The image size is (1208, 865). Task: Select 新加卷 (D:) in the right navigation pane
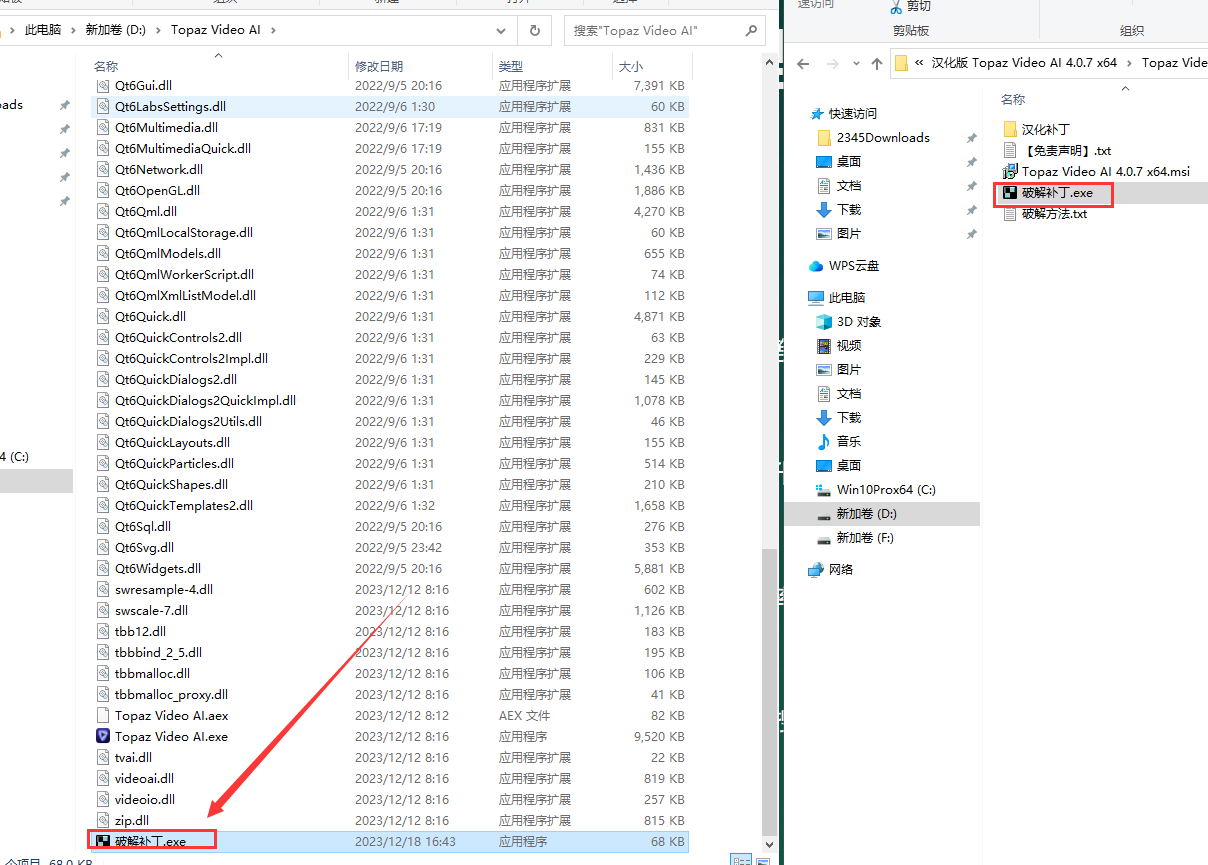point(866,513)
